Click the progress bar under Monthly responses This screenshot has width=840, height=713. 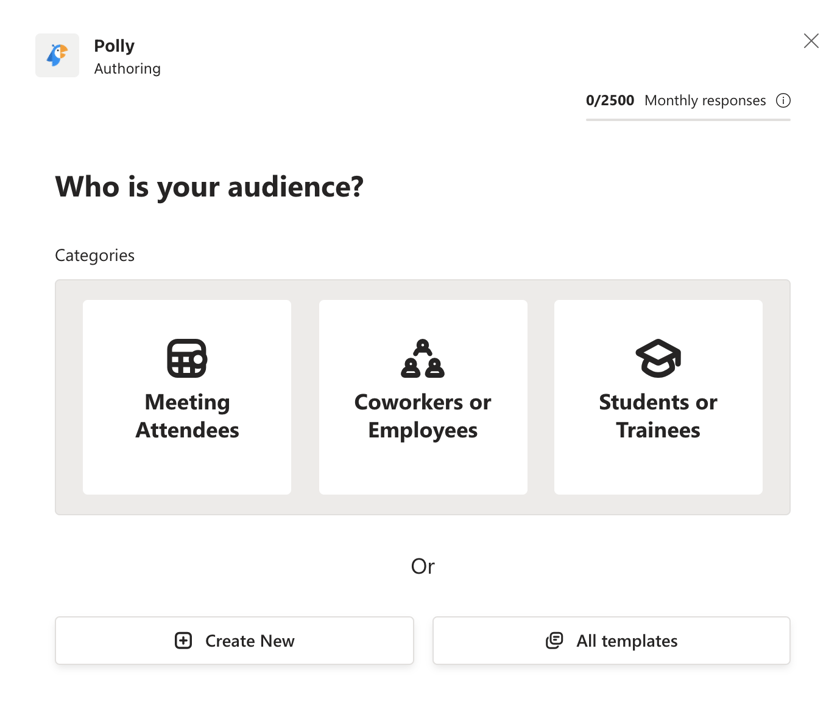[x=688, y=119]
